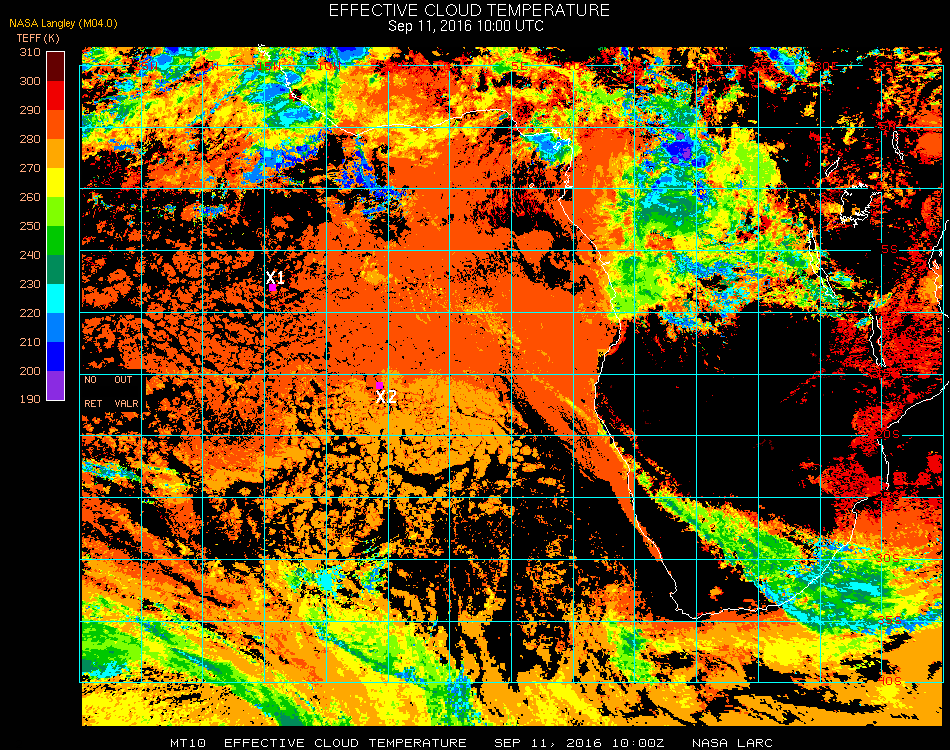Select the dark maroon 300-310 K legend swatch
The image size is (950, 750).
pyautogui.click(x=56, y=67)
